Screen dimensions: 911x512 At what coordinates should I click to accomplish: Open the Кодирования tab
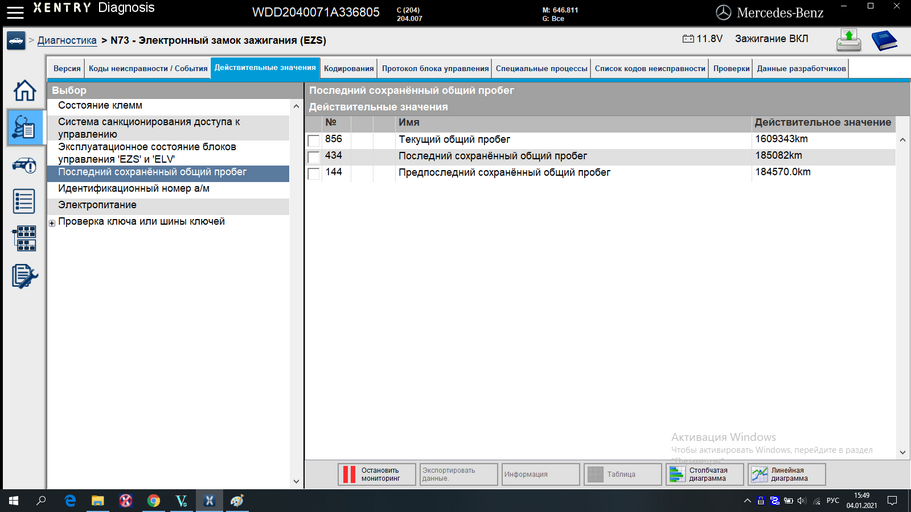[x=349, y=69]
